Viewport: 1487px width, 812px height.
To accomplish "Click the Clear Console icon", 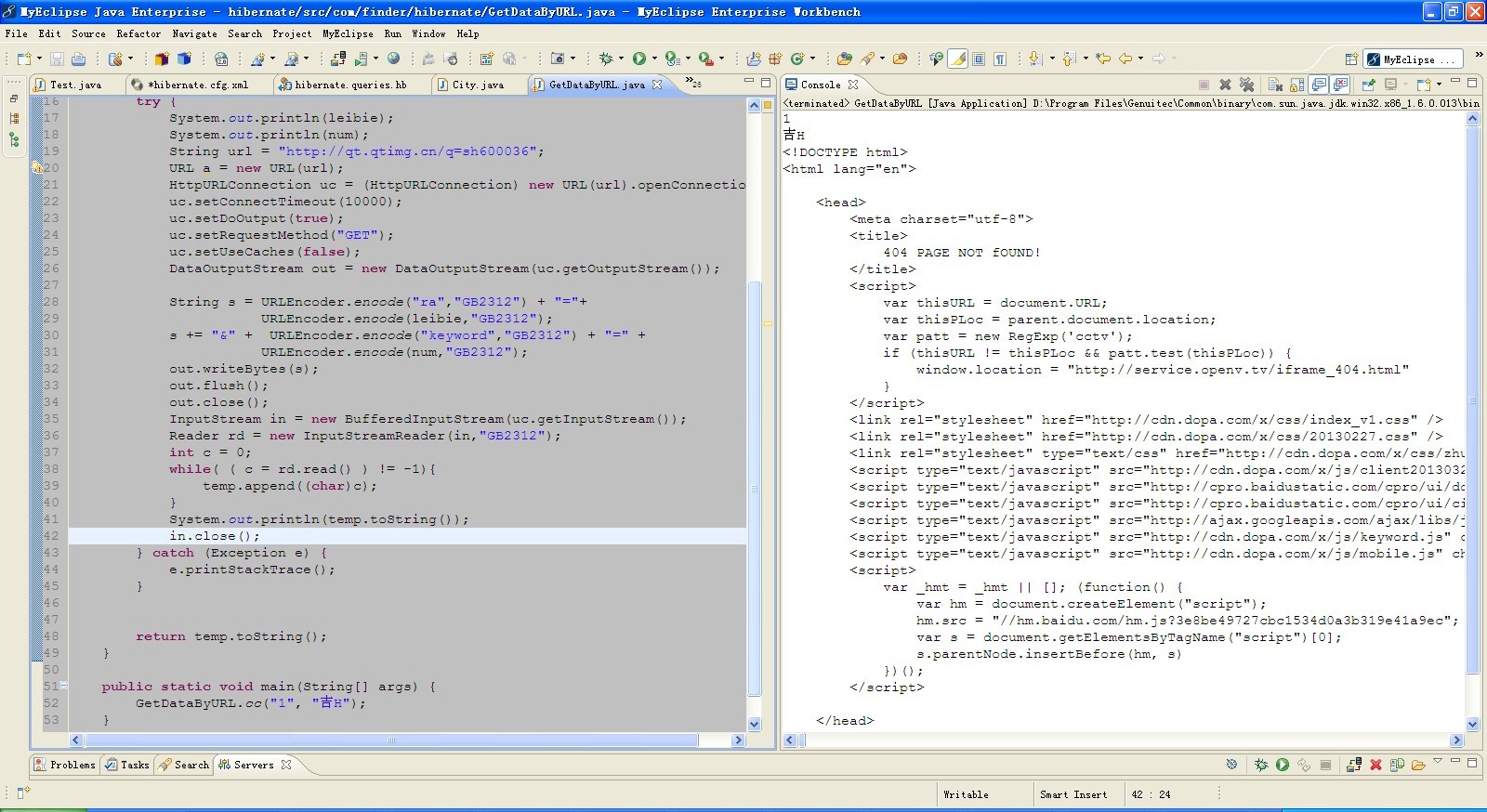I will click(x=1276, y=85).
